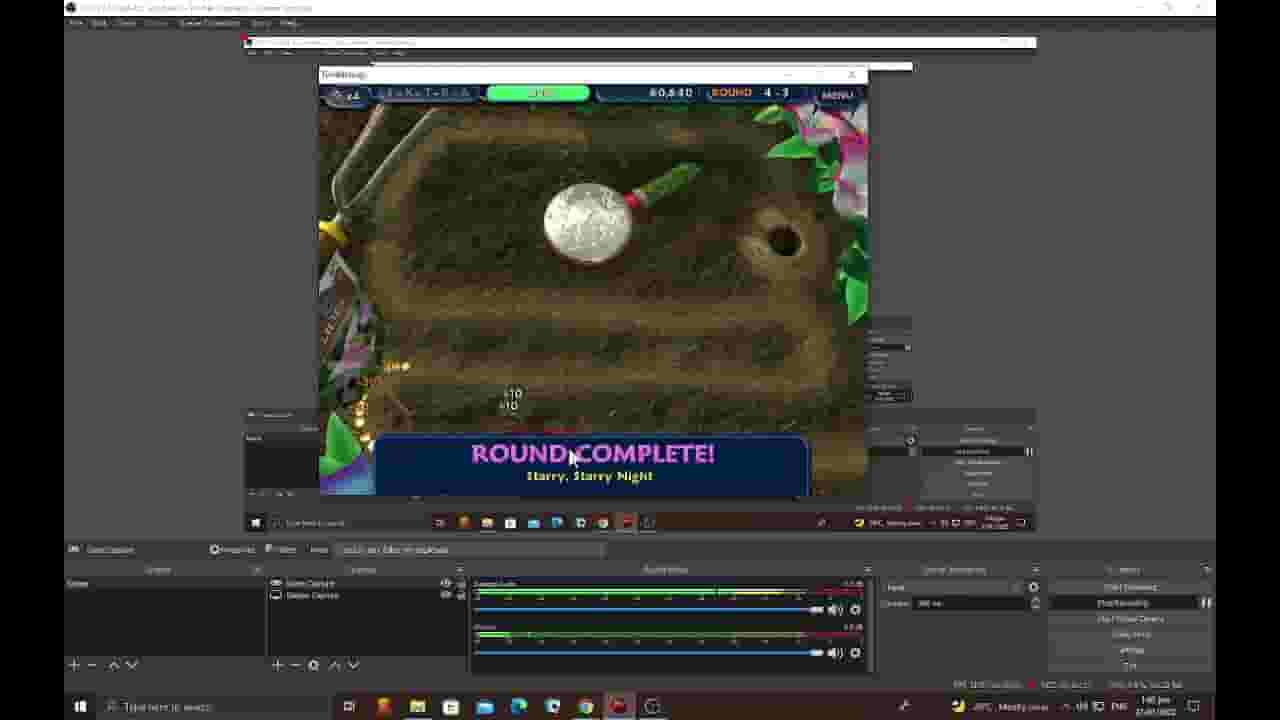Click MENU button in the game preview
Viewport: 1280px width, 720px height.
[836, 95]
